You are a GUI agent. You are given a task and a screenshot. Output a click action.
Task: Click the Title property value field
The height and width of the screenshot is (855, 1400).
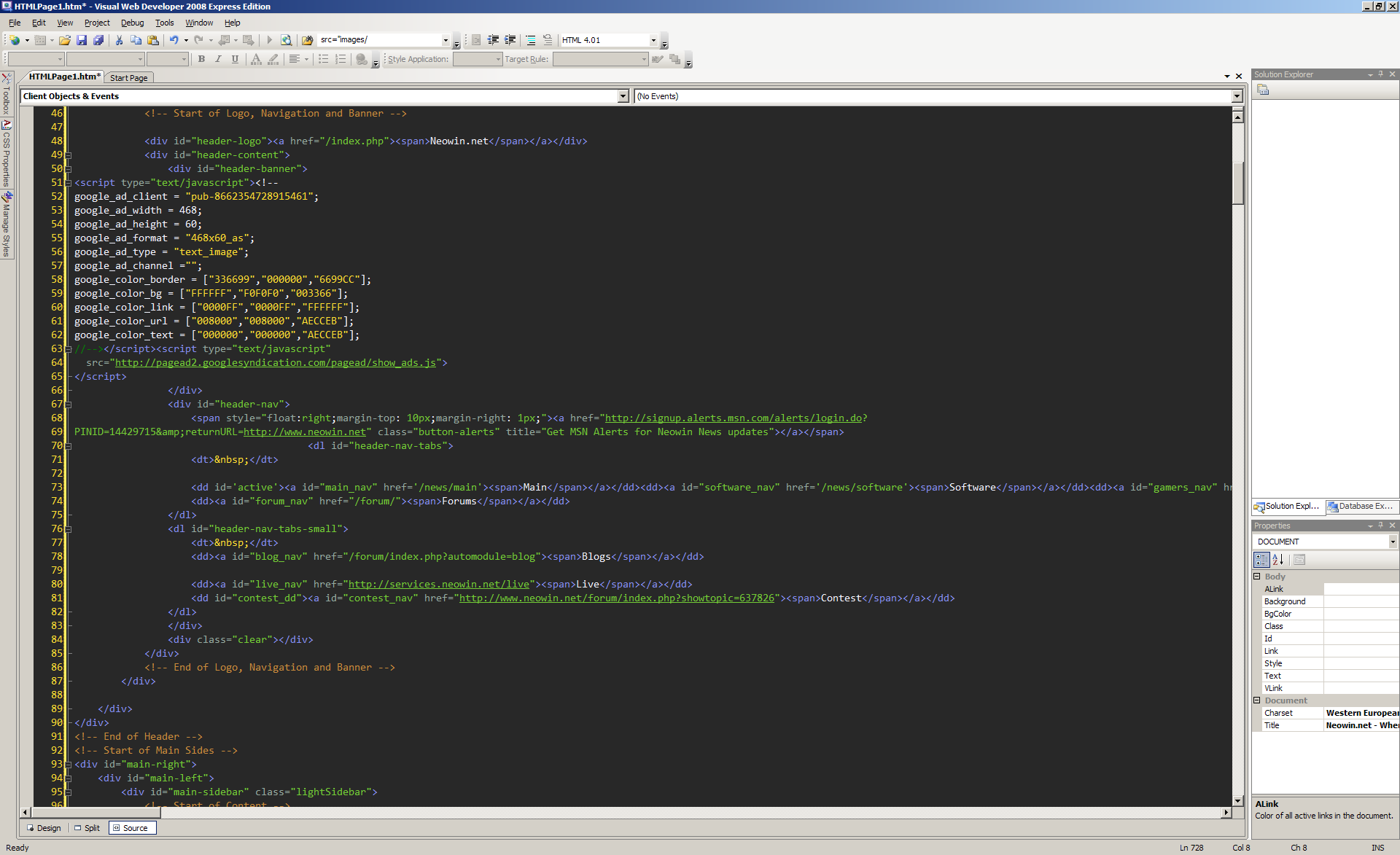(x=1361, y=725)
